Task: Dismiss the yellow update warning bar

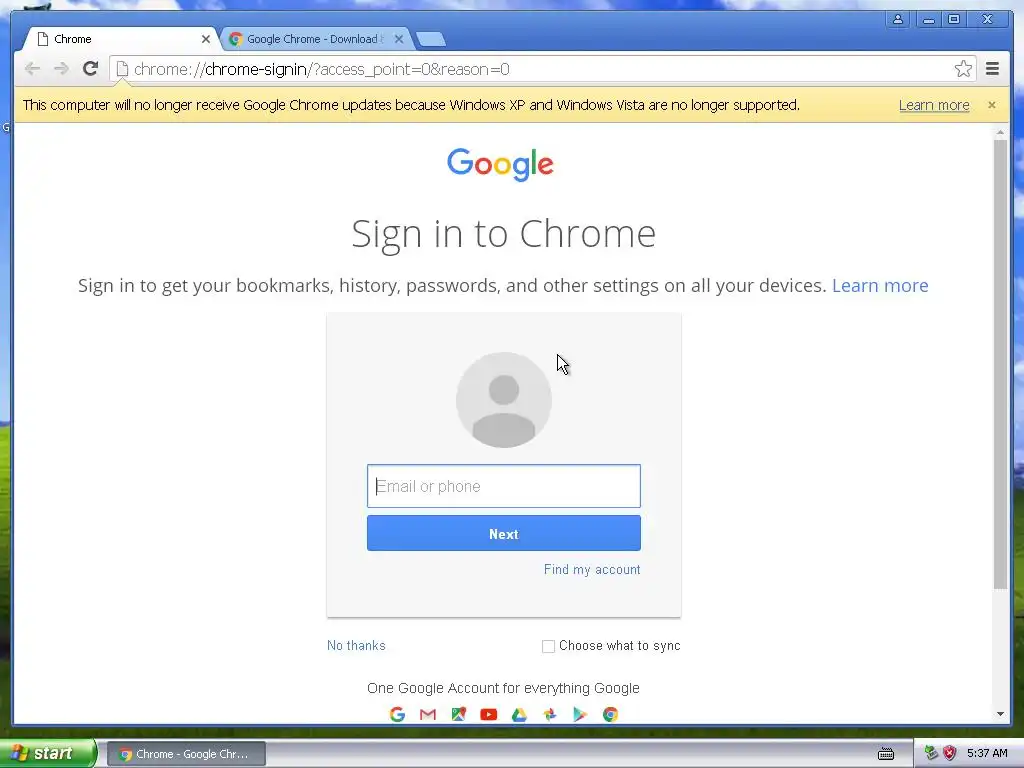Action: click(991, 105)
